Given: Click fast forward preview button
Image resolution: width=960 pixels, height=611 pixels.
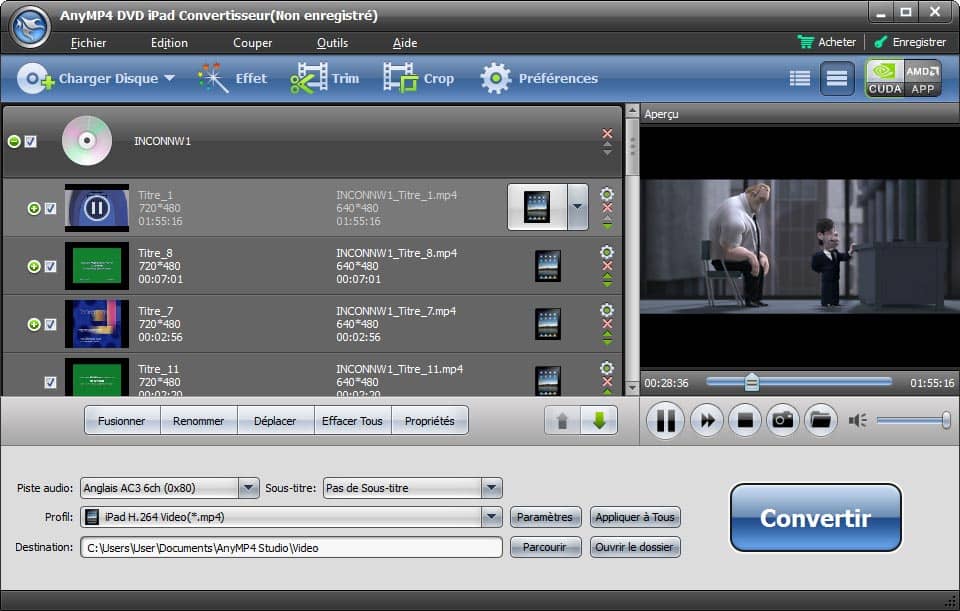Looking at the screenshot, I should 707,420.
